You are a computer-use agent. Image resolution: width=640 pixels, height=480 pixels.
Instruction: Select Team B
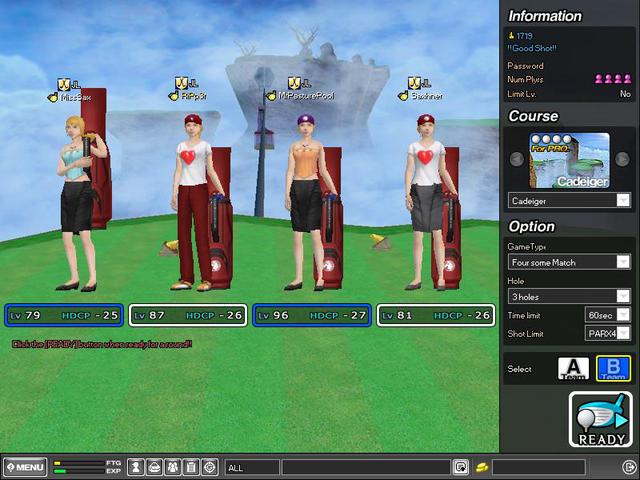(612, 369)
